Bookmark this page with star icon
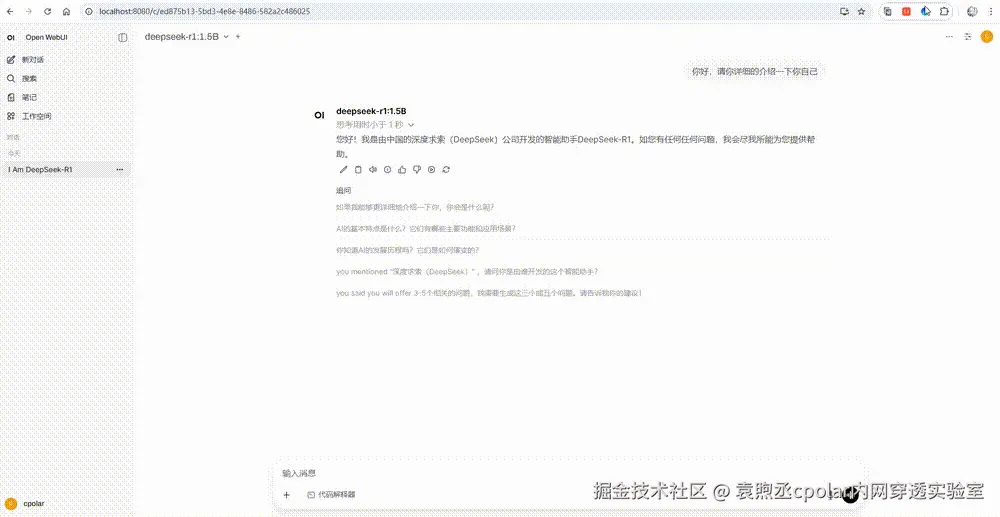1000x517 pixels. tap(861, 11)
